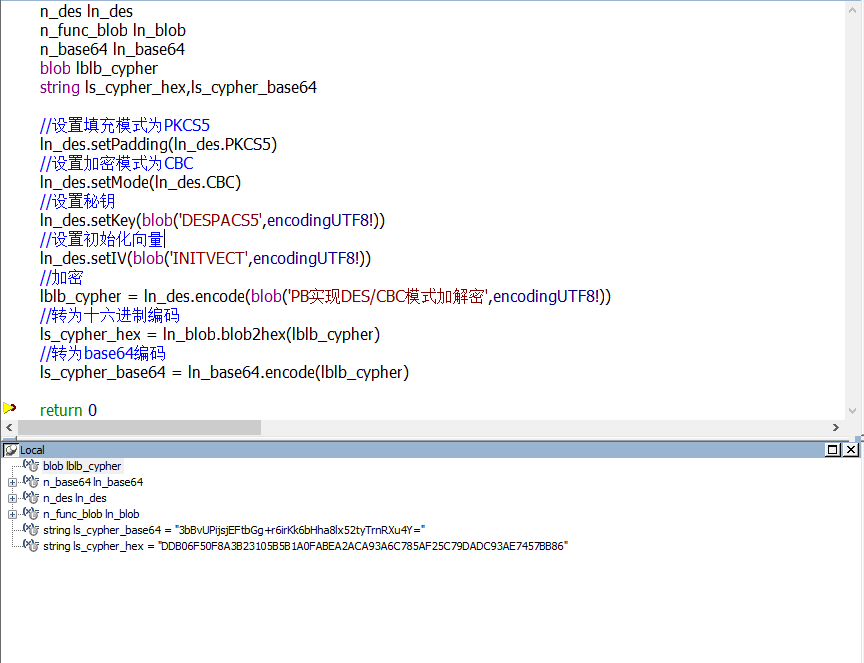Click the vertical scrollbar down arrow

(x=852, y=411)
